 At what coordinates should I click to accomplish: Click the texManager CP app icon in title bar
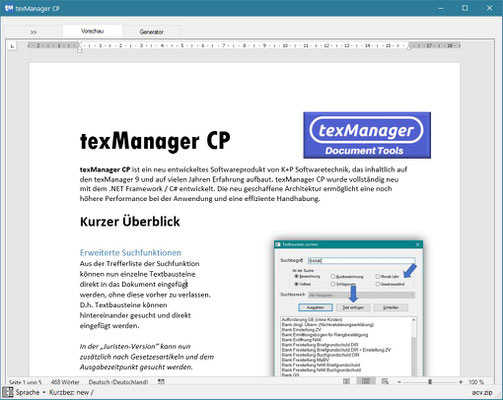[9, 8]
